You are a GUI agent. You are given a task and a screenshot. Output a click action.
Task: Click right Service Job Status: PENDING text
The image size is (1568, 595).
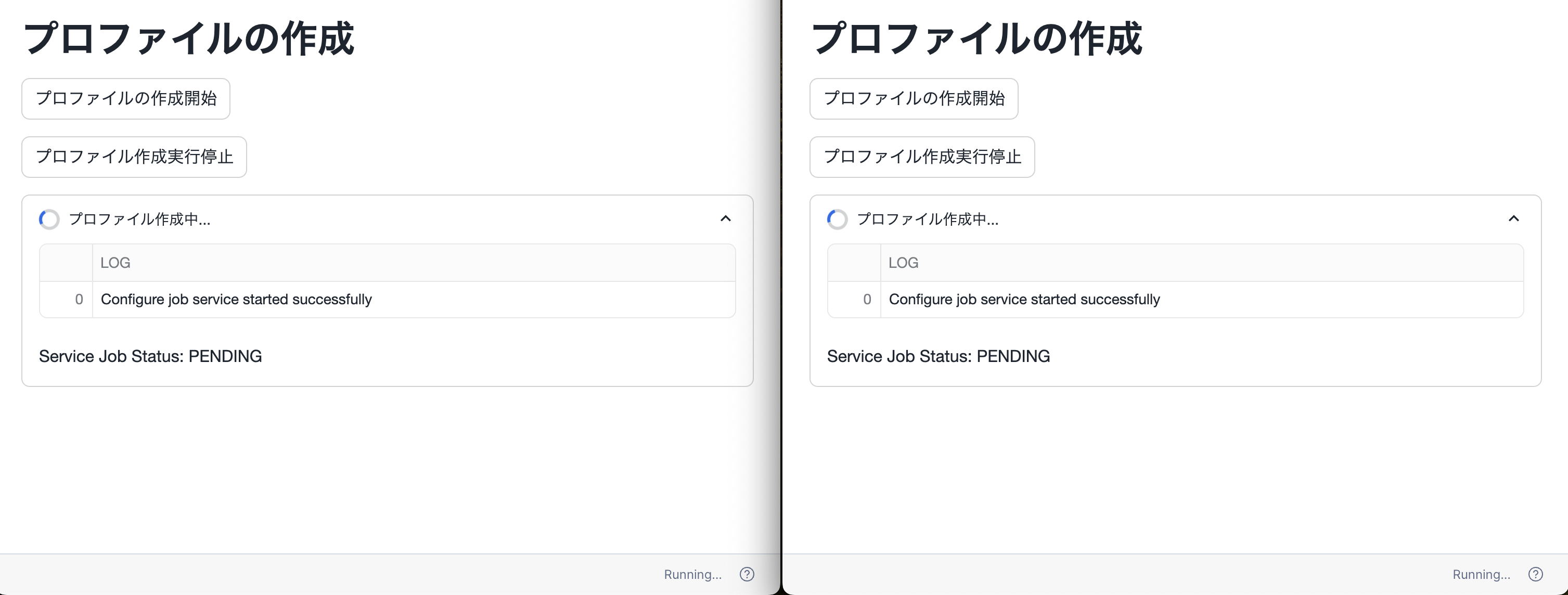pyautogui.click(x=938, y=356)
